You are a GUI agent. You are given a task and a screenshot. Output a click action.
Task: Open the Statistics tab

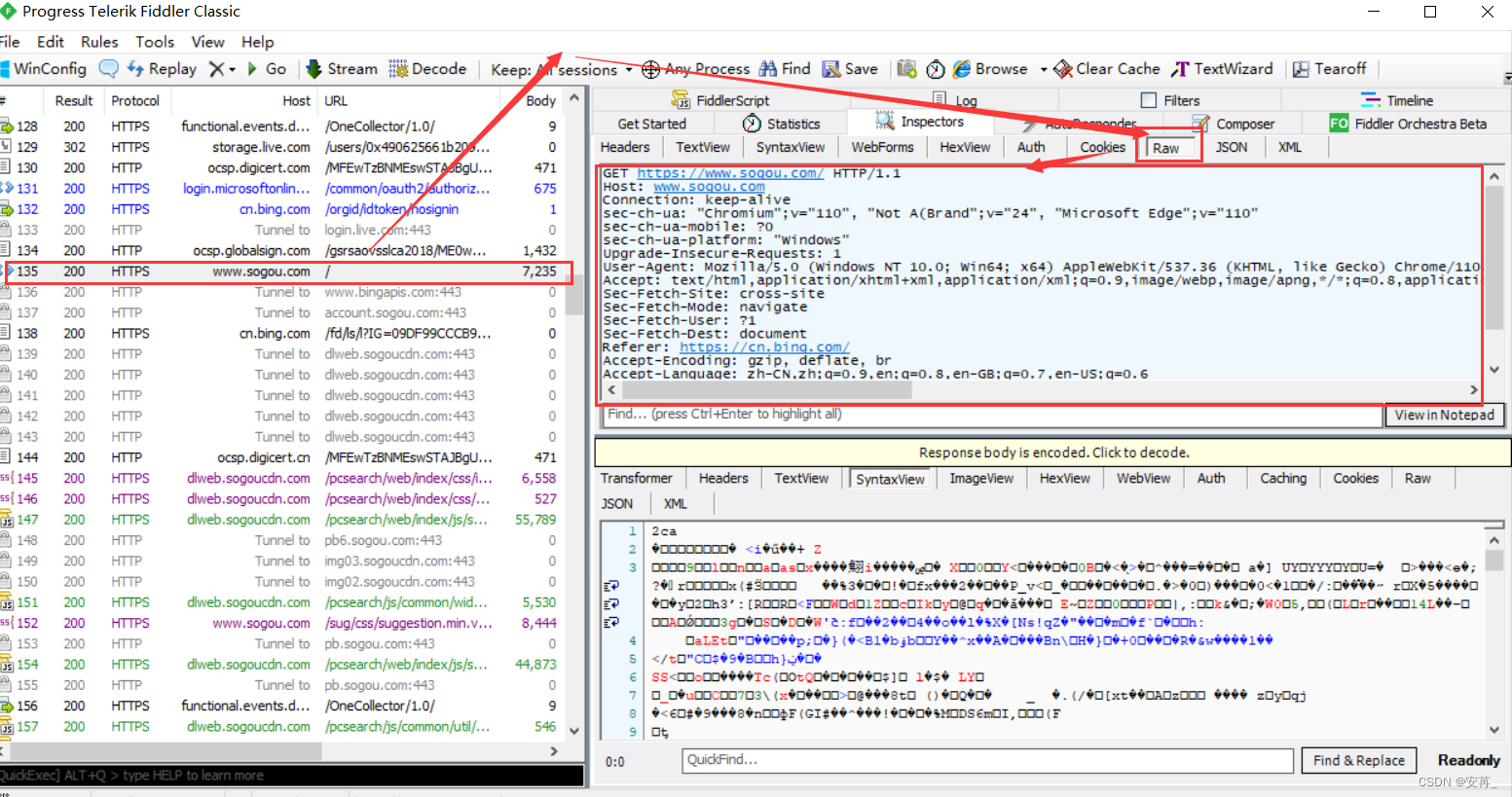click(782, 124)
